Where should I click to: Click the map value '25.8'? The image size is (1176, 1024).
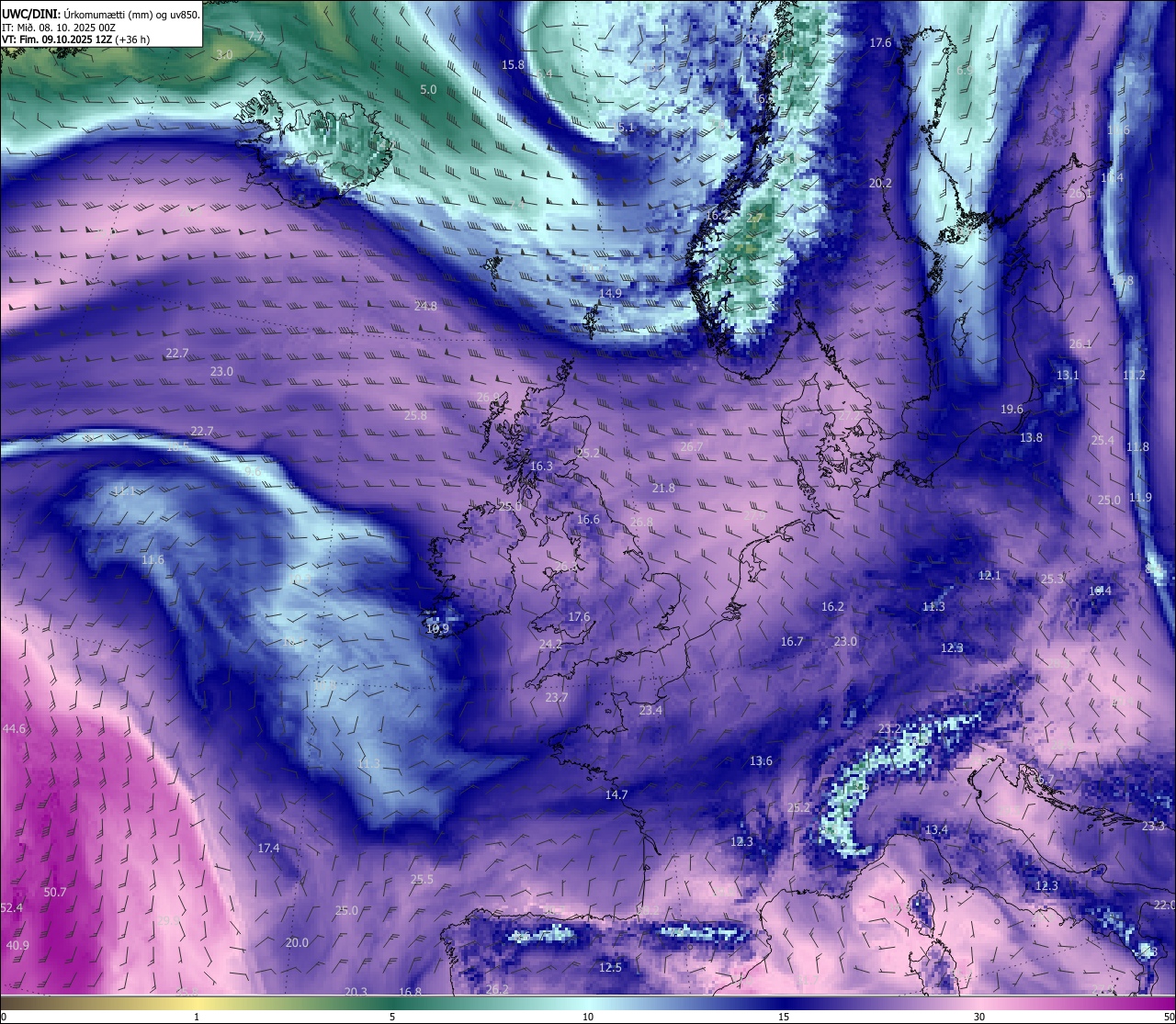pos(415,415)
